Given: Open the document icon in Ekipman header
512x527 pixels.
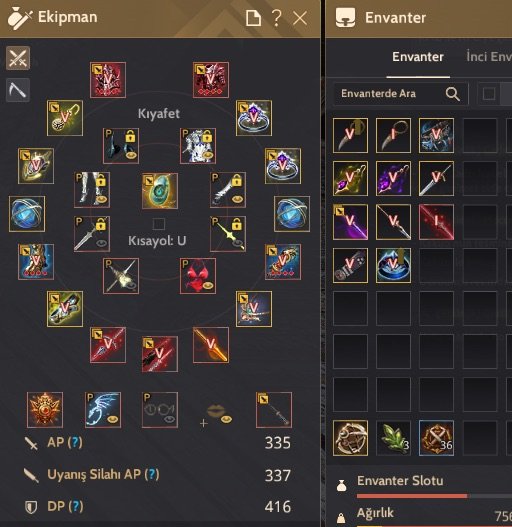Looking at the screenshot, I should (253, 18).
